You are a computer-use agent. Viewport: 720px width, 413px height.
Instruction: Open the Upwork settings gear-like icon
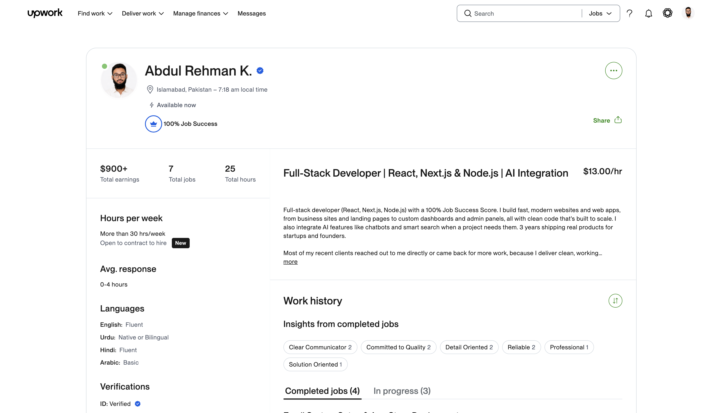pyautogui.click(x=668, y=13)
